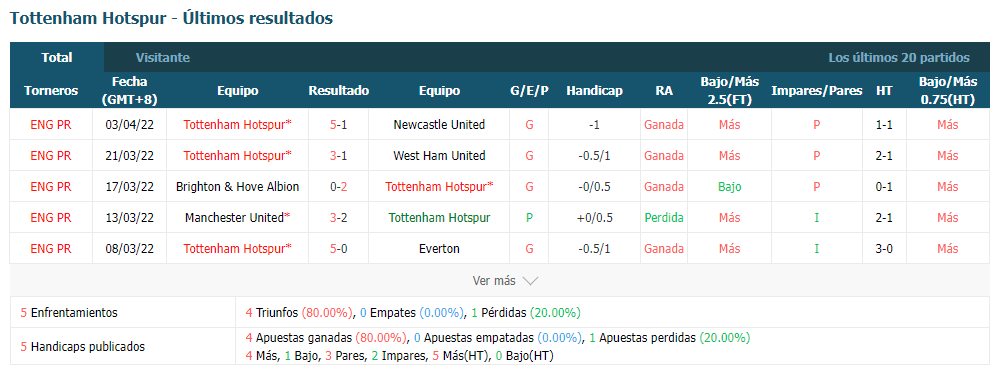Open Everton team link
The image size is (1000, 374).
(439, 249)
